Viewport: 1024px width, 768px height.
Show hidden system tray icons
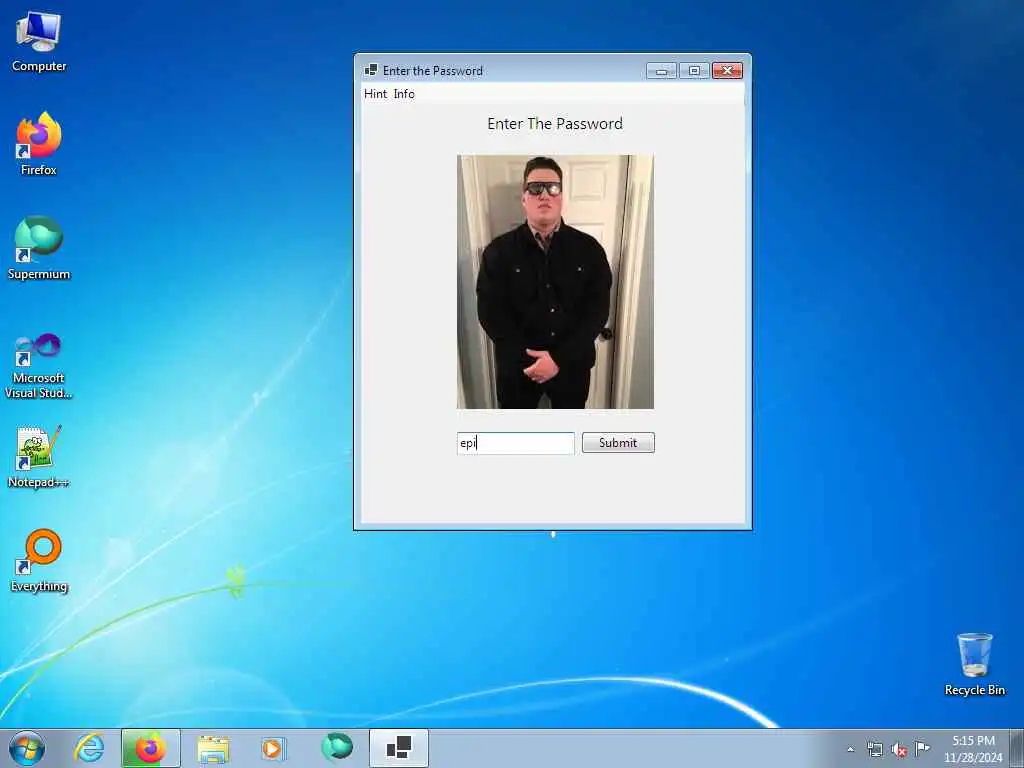850,750
